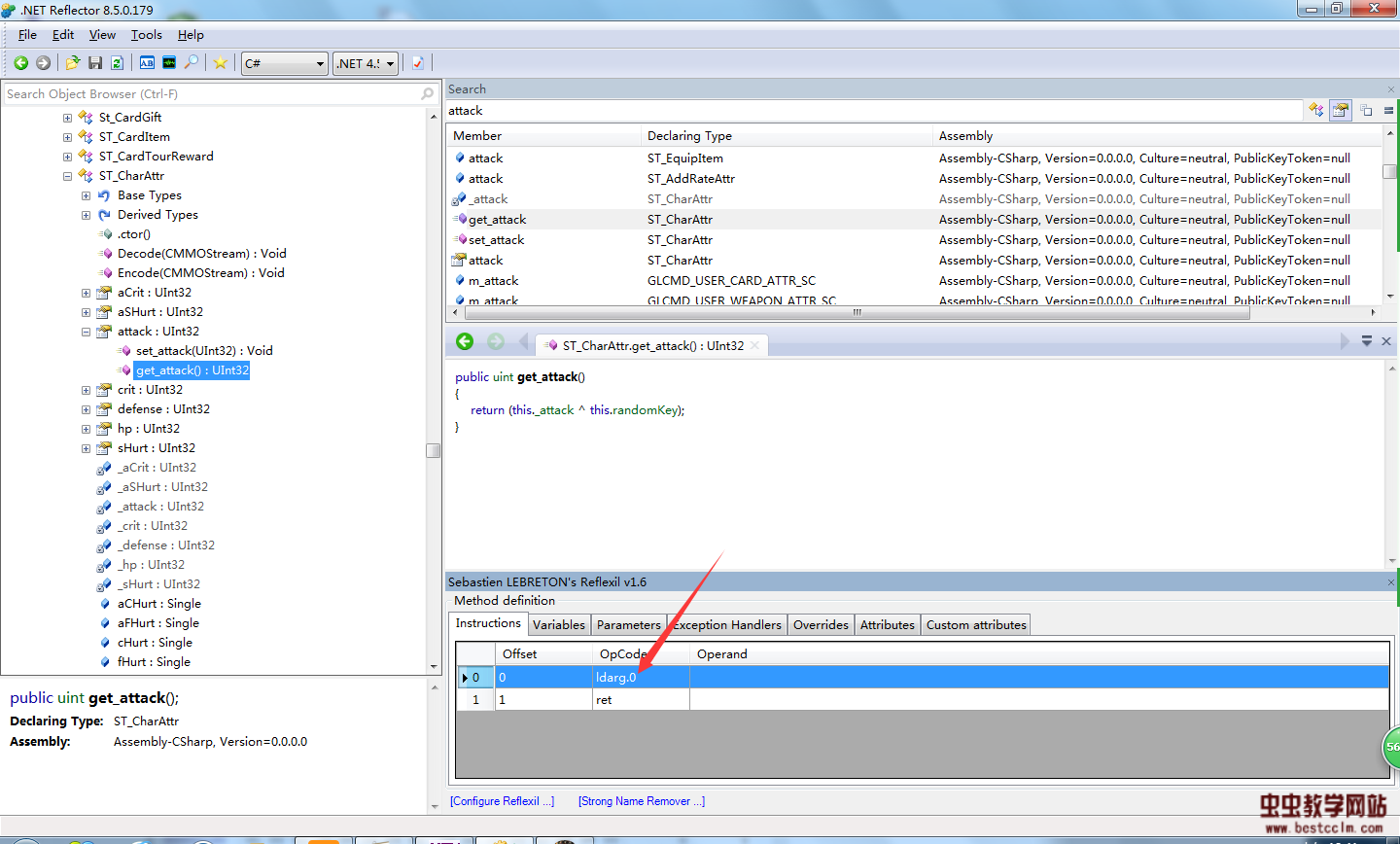Screen dimensions: 1400x844
Task: Close the ST_CharAttr.get_attack tab
Action: click(754, 345)
